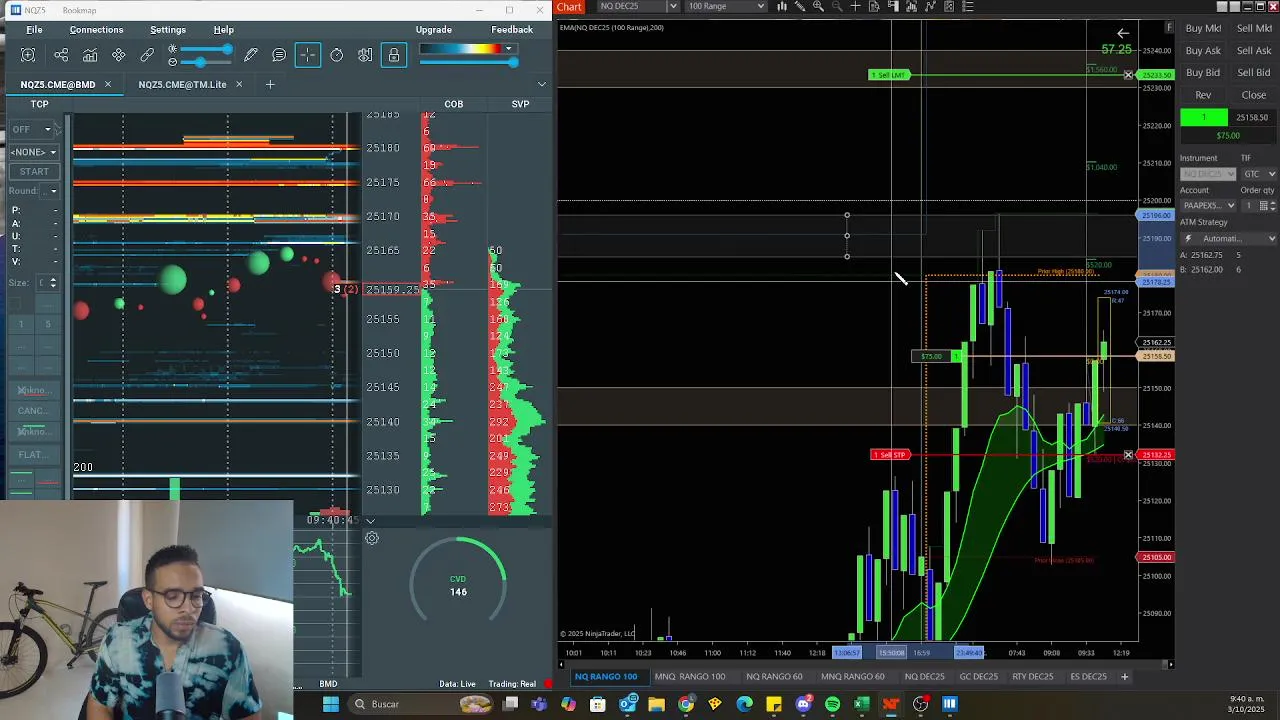Click the zoom out magnifier icon
This screenshot has width=1280, height=720.
click(x=837, y=6)
